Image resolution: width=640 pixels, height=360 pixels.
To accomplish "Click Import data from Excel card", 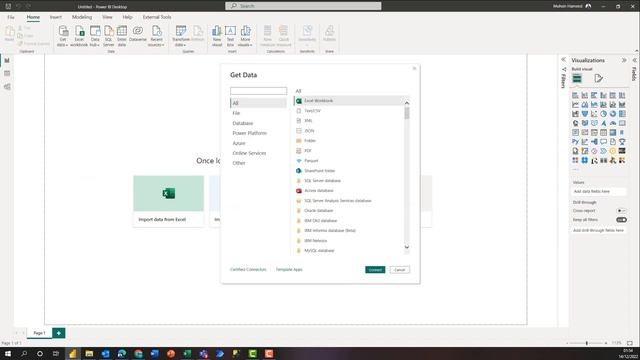I will tap(169, 201).
